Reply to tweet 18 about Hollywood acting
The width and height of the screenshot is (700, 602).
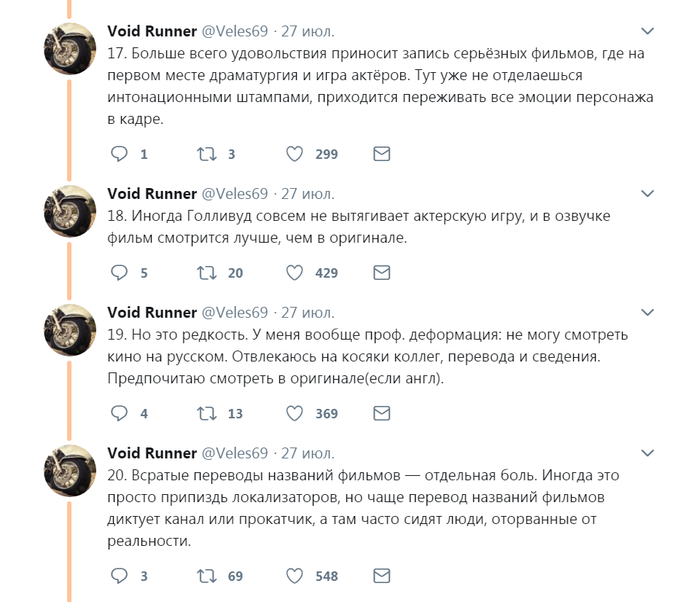pos(119,272)
